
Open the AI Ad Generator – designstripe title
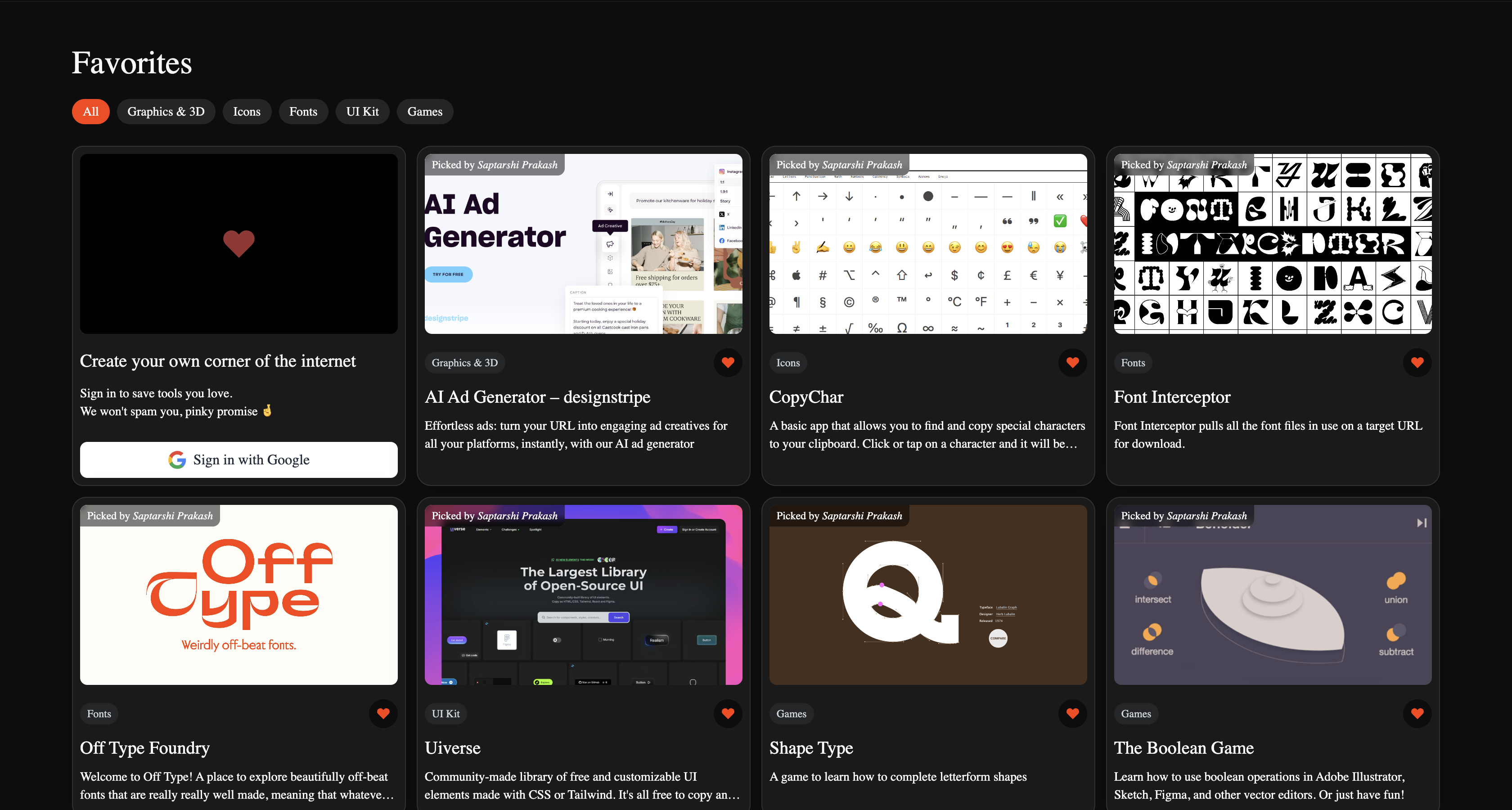537,397
